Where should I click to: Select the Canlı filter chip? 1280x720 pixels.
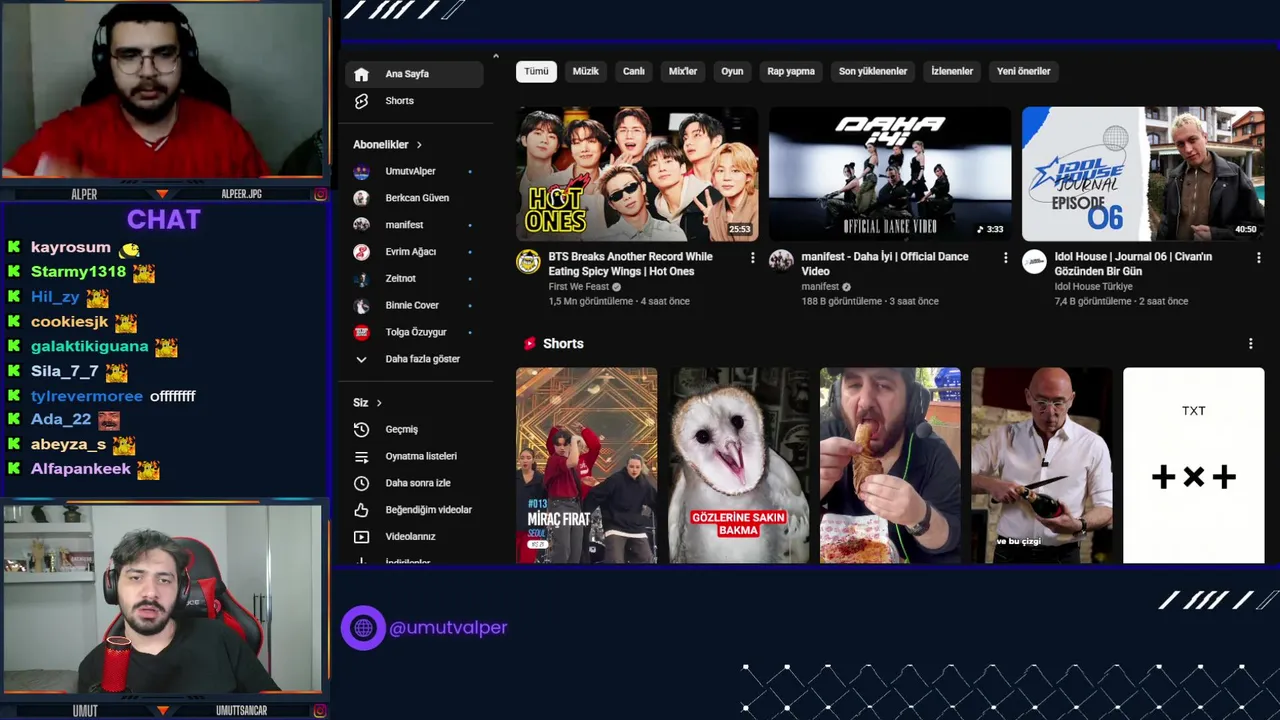point(634,71)
